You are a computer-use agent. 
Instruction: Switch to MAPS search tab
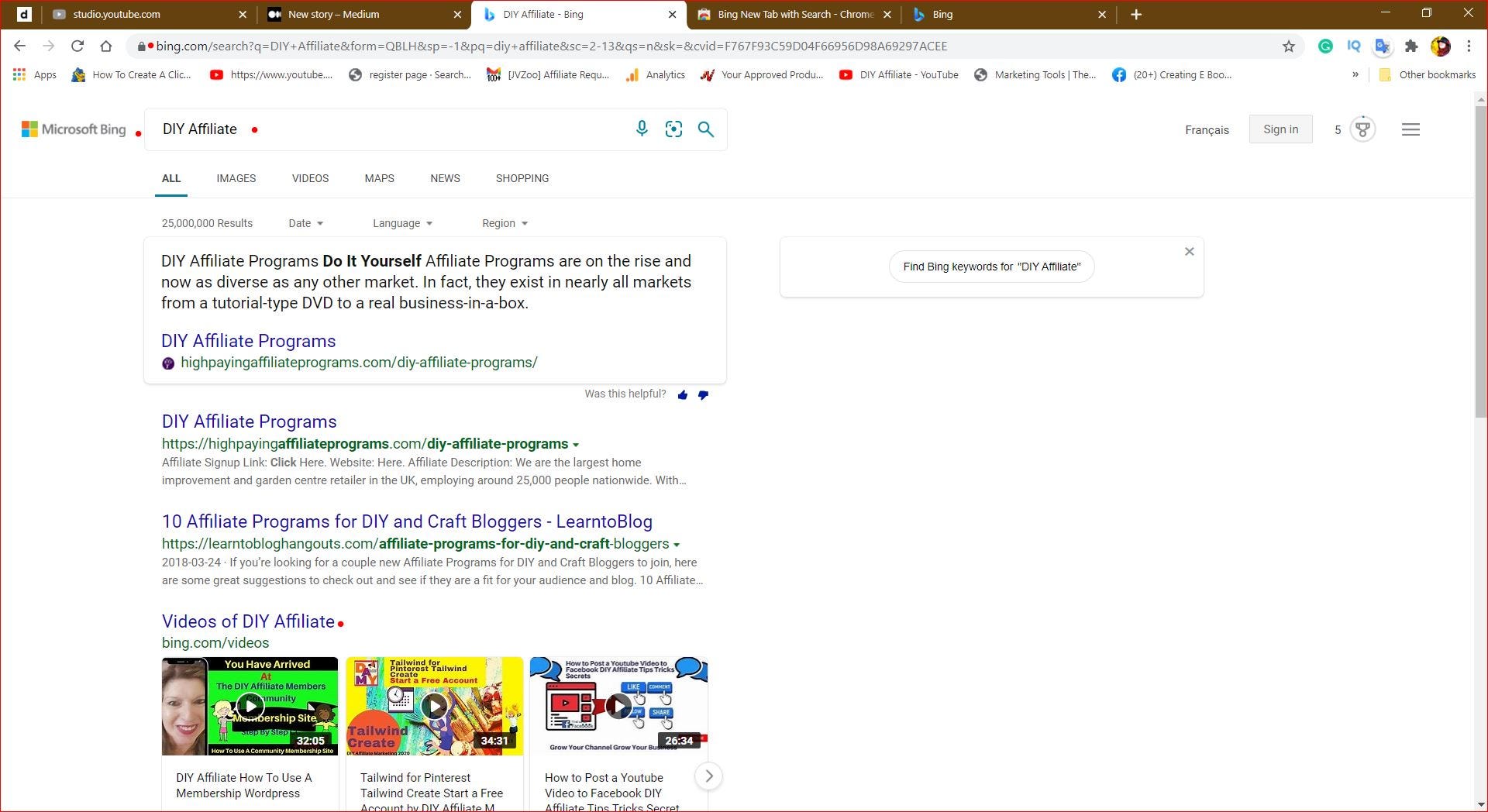coord(380,178)
